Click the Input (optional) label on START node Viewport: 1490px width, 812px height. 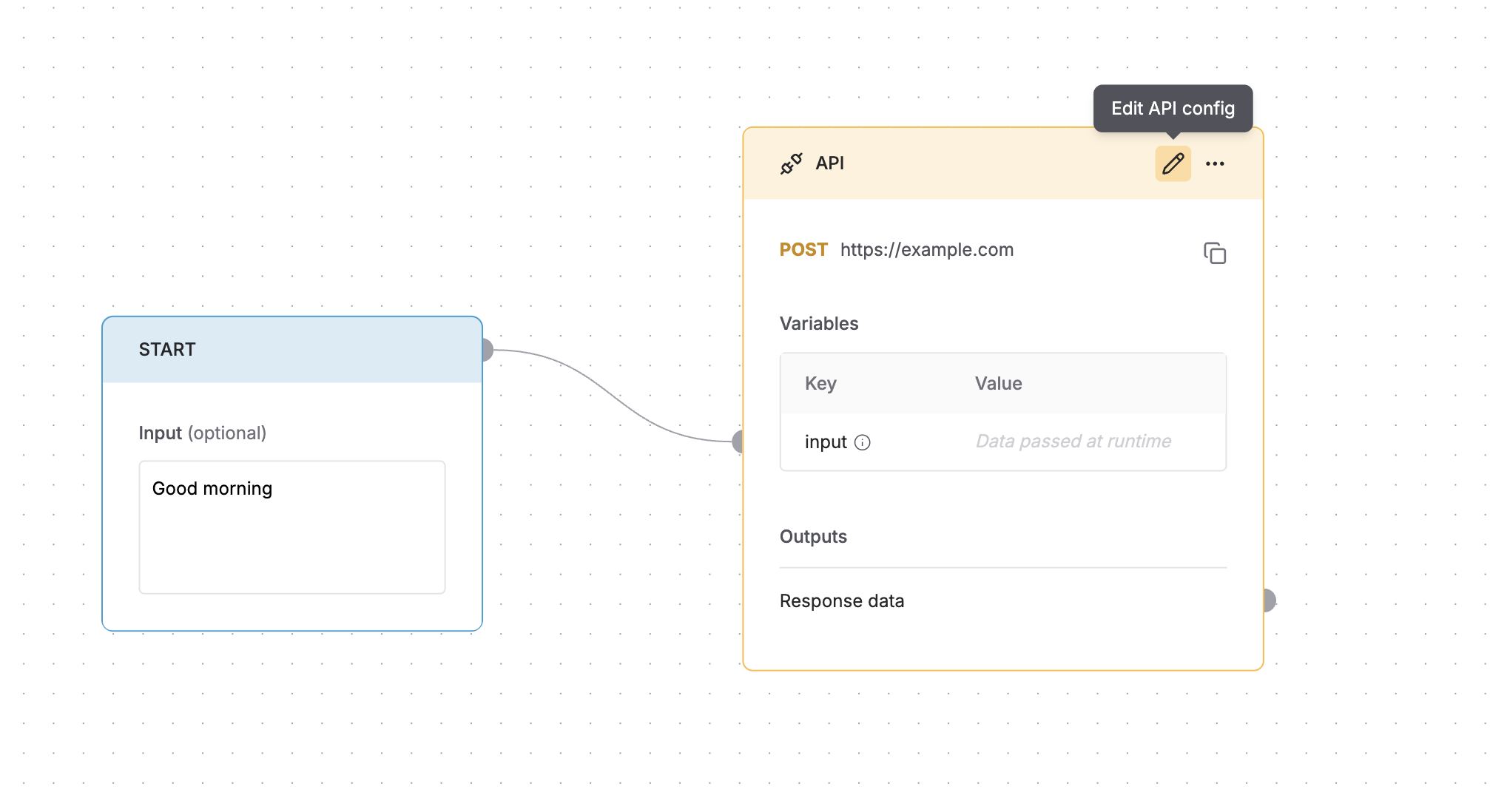click(202, 433)
